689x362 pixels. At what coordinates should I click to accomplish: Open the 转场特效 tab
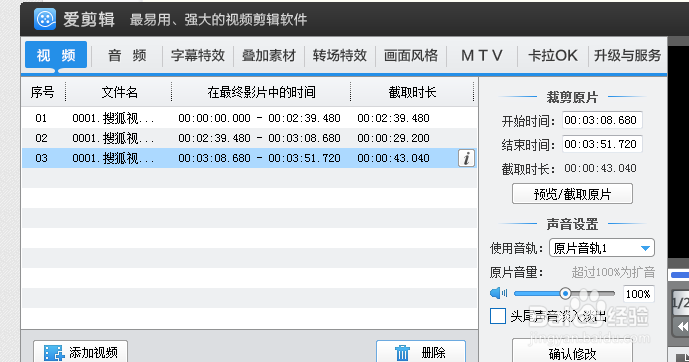click(340, 56)
